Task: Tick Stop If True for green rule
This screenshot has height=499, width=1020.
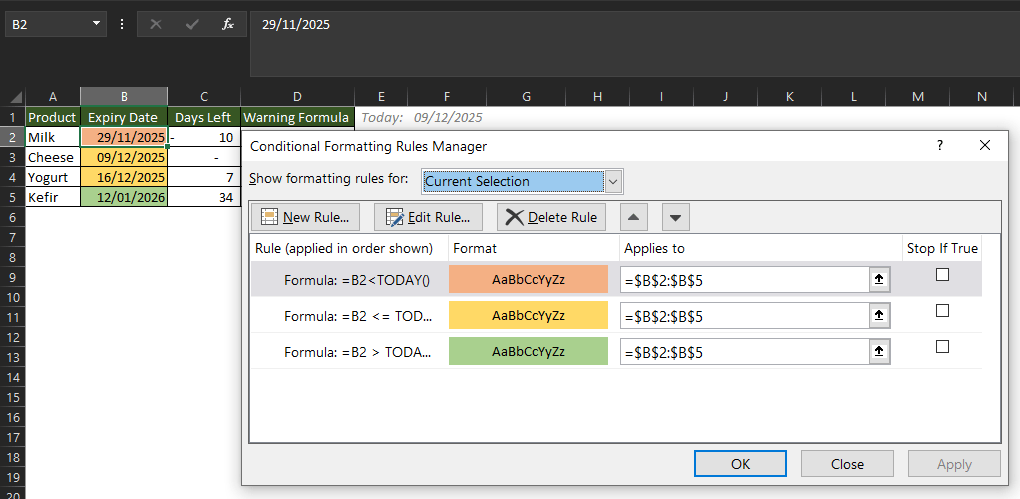Action: coord(942,347)
